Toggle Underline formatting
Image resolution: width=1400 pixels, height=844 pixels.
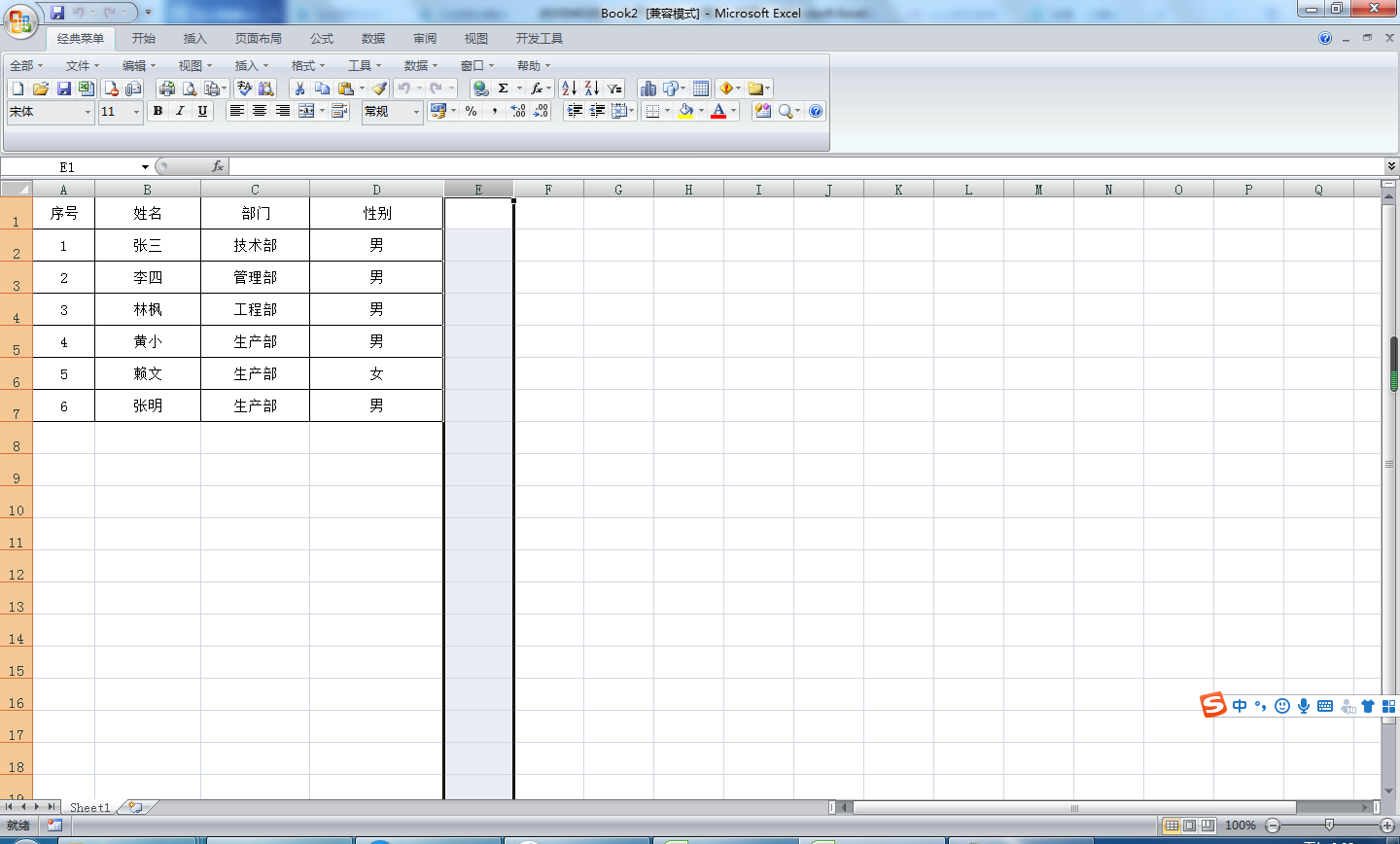pos(202,112)
